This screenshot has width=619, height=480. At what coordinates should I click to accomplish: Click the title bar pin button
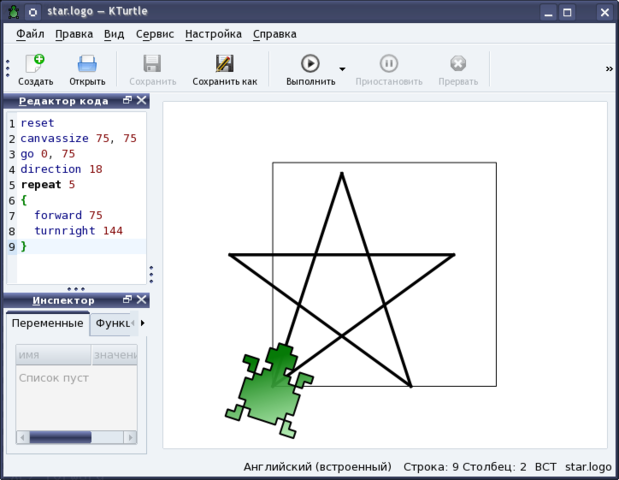click(x=33, y=12)
